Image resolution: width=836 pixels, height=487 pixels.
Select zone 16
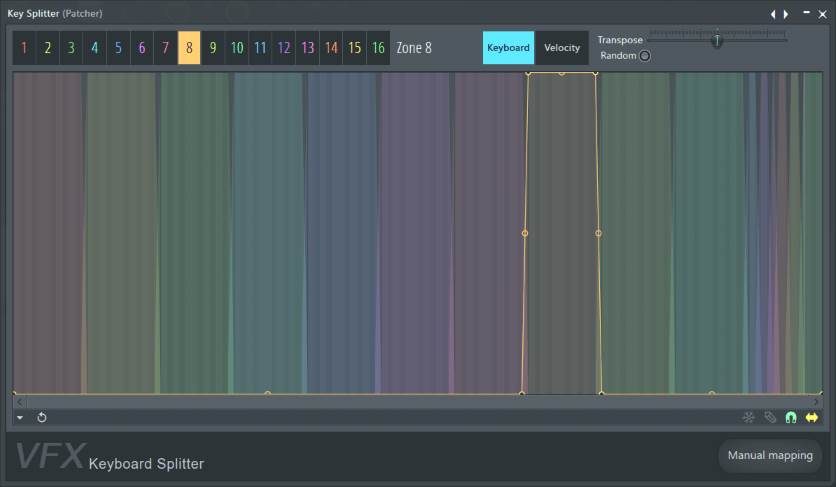(x=378, y=48)
